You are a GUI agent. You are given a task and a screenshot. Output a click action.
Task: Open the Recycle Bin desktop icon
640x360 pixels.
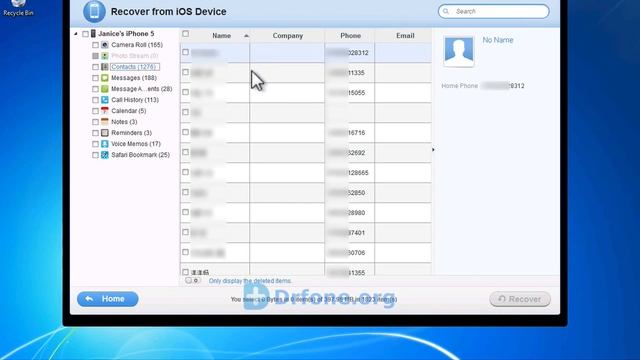18,7
